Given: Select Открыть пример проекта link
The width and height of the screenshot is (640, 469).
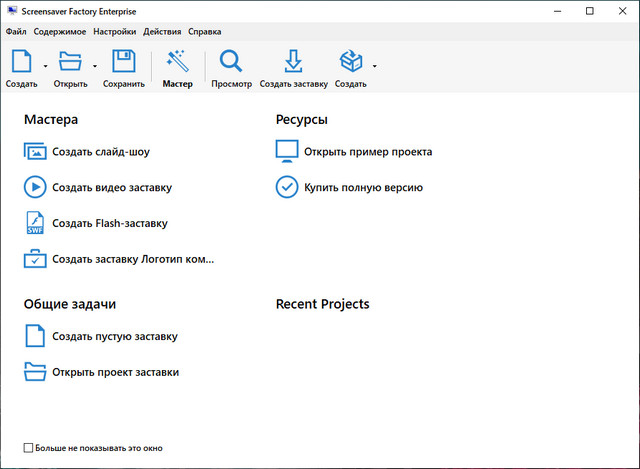Looking at the screenshot, I should pos(368,152).
